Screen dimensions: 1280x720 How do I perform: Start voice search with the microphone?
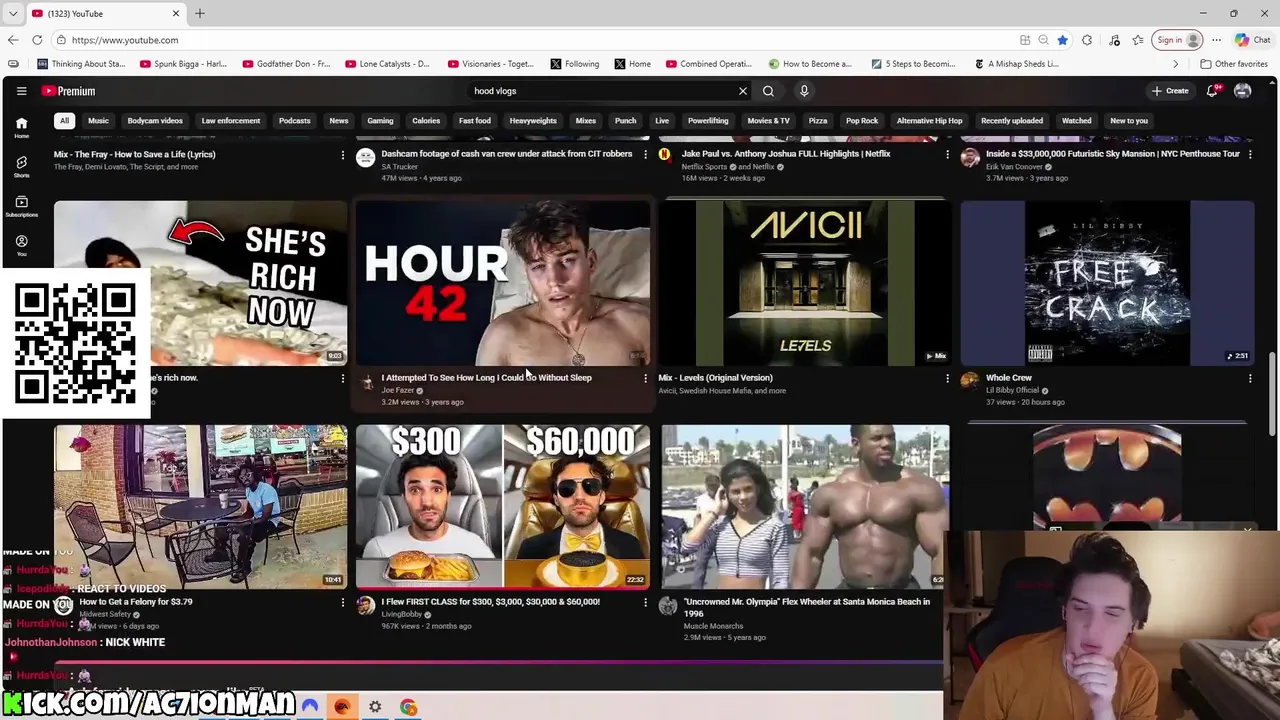tap(804, 91)
